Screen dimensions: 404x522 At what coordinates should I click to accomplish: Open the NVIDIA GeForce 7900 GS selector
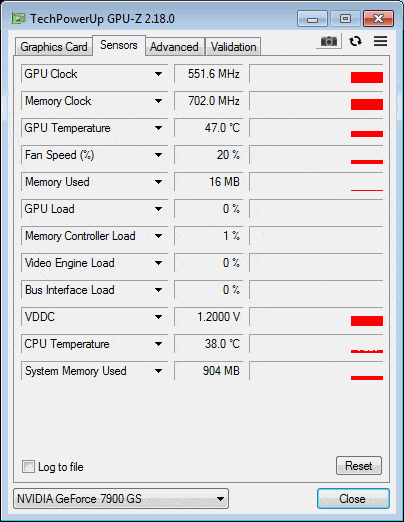click(x=121, y=499)
